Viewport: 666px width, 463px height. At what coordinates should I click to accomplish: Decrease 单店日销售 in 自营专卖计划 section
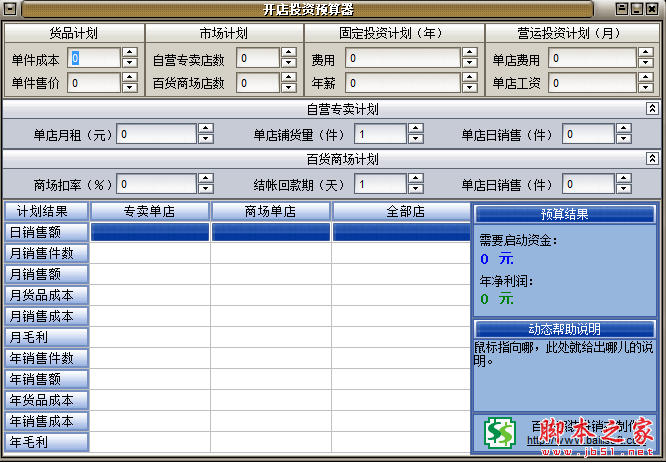coord(624,138)
